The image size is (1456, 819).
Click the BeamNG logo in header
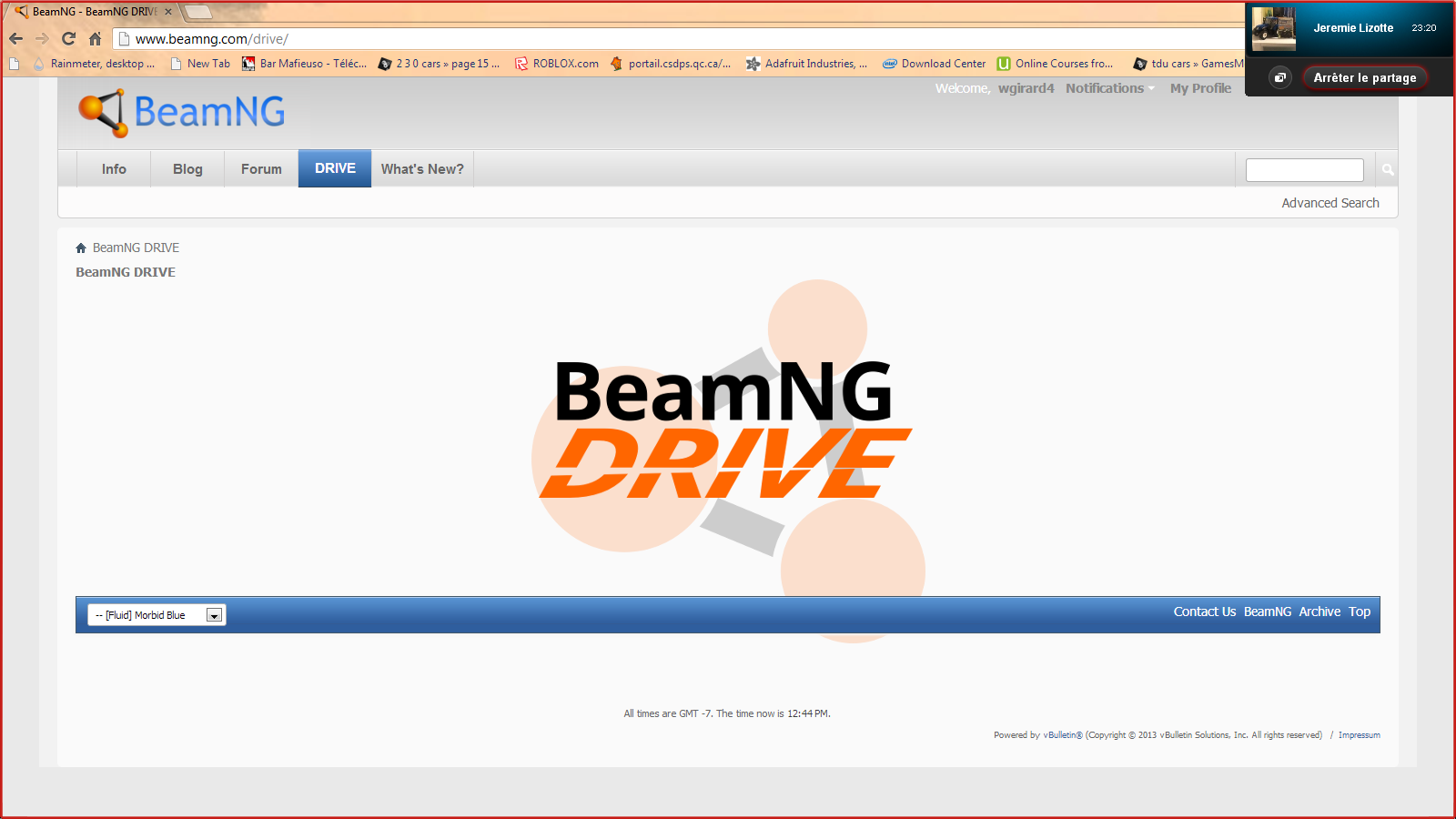182,113
